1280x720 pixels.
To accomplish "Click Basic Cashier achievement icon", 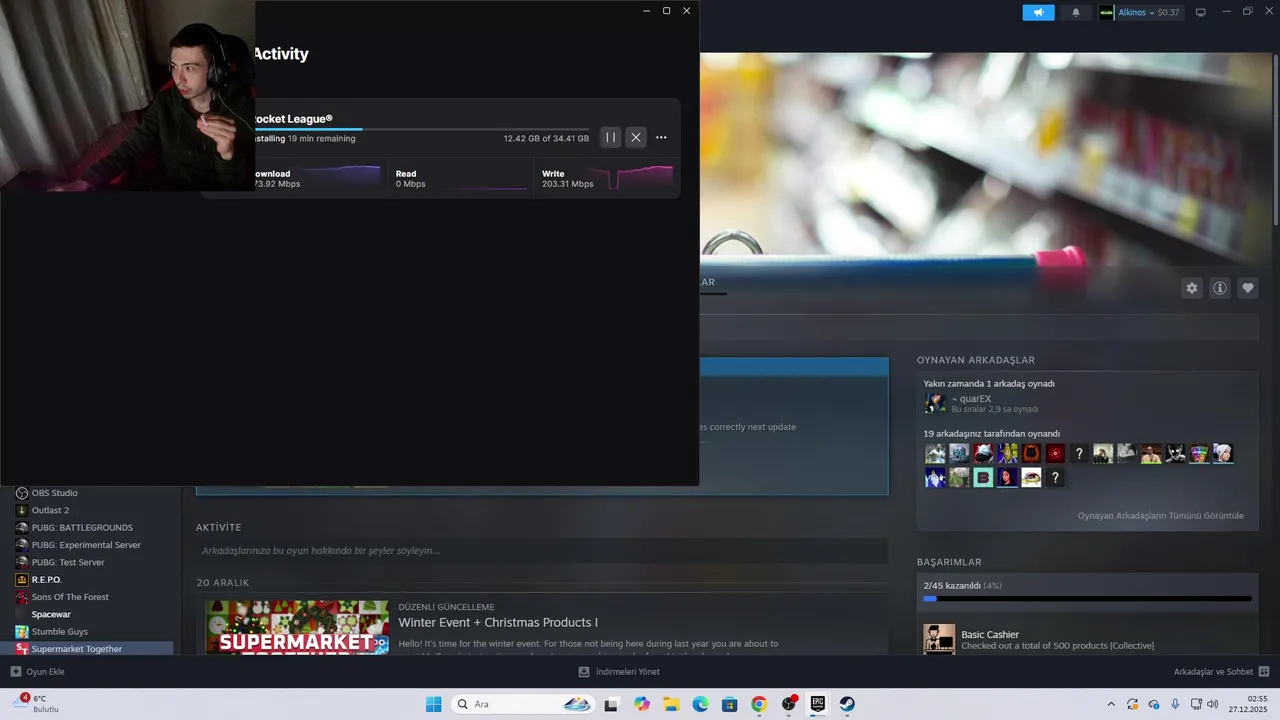I will tap(939, 639).
